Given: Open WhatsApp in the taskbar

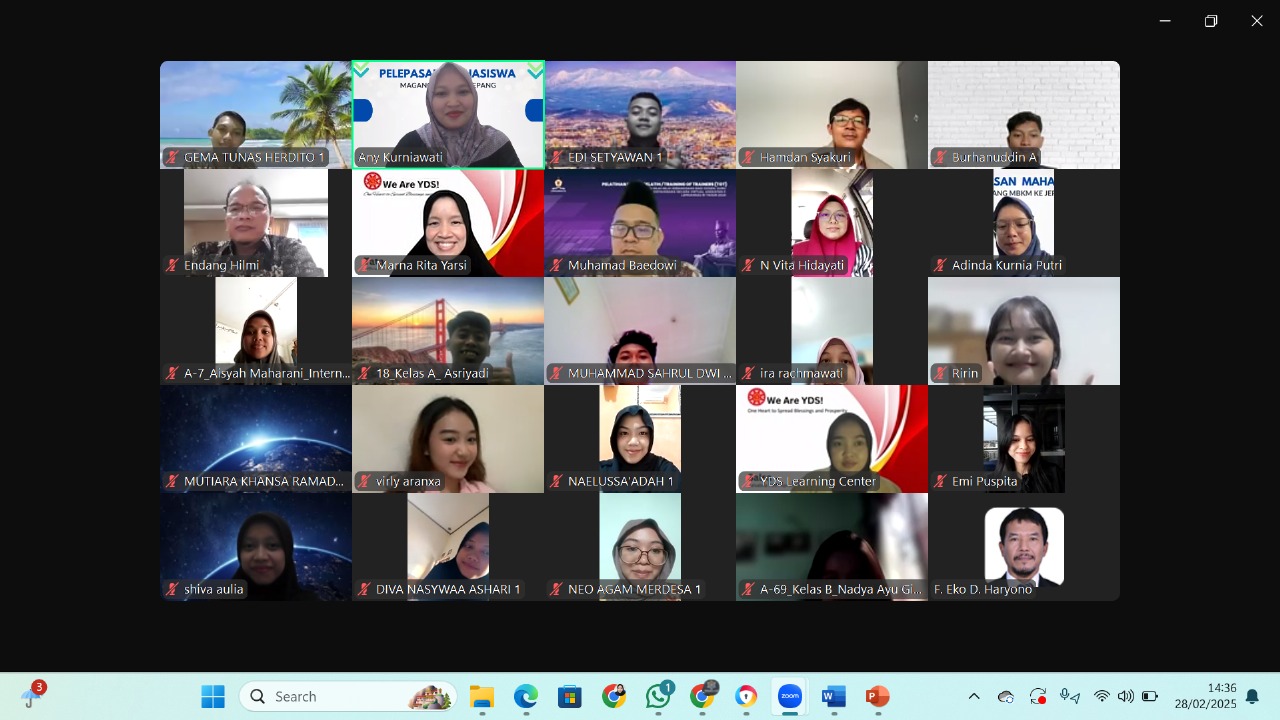Looking at the screenshot, I should point(658,696).
